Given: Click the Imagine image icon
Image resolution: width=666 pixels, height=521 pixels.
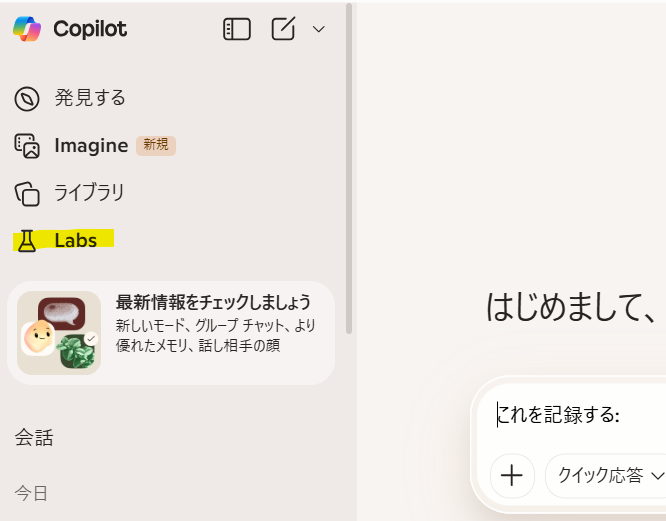Looking at the screenshot, I should 27,146.
